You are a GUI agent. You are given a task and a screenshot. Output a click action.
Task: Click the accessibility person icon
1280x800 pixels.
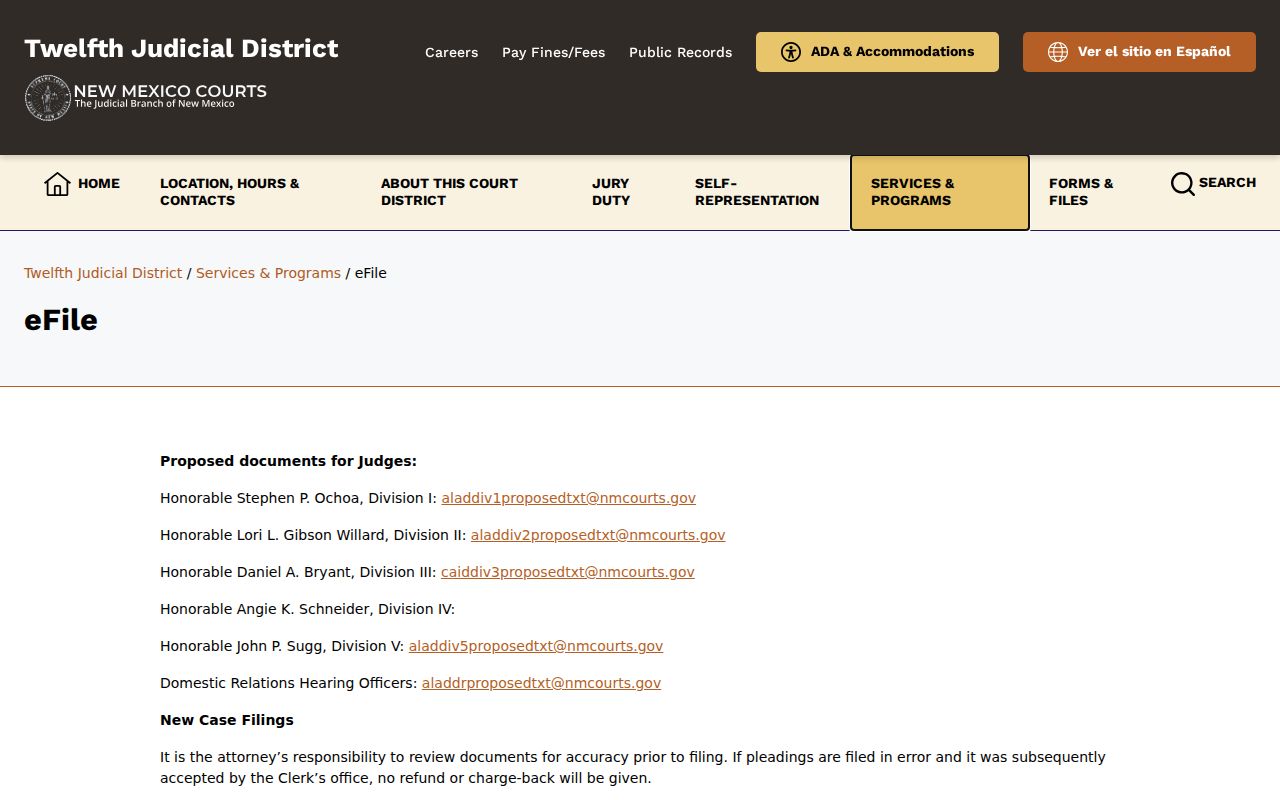click(x=791, y=52)
